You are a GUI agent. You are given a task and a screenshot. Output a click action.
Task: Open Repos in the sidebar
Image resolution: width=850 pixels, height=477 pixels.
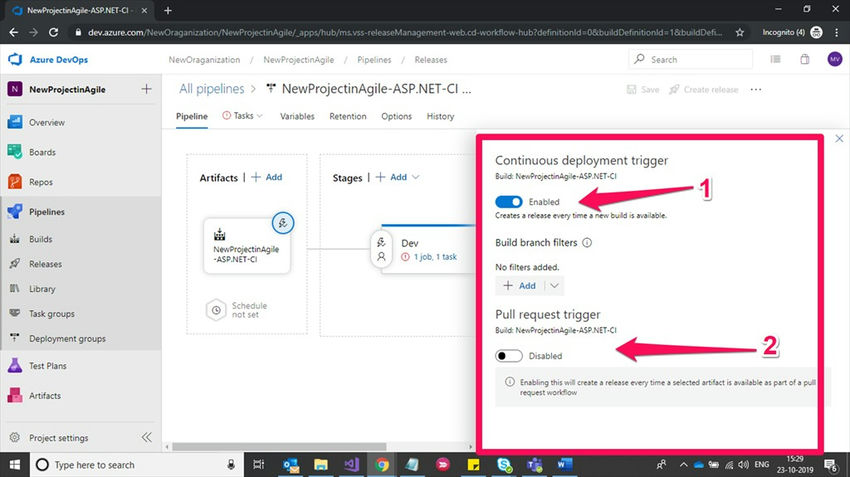[41, 182]
